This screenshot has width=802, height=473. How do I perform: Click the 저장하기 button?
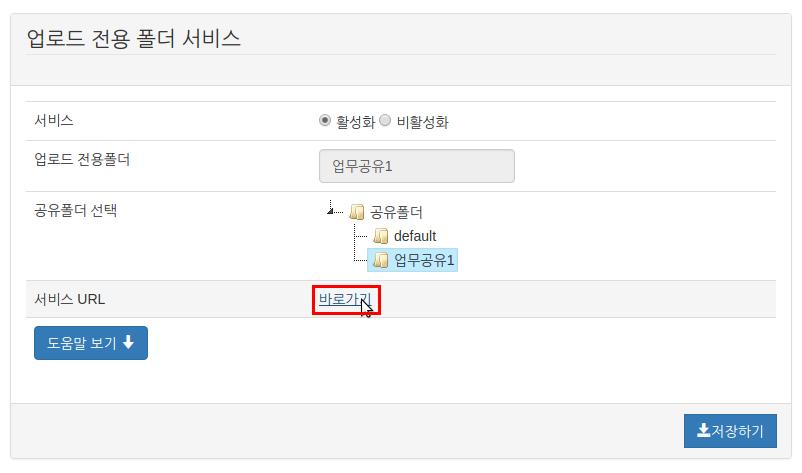730,431
